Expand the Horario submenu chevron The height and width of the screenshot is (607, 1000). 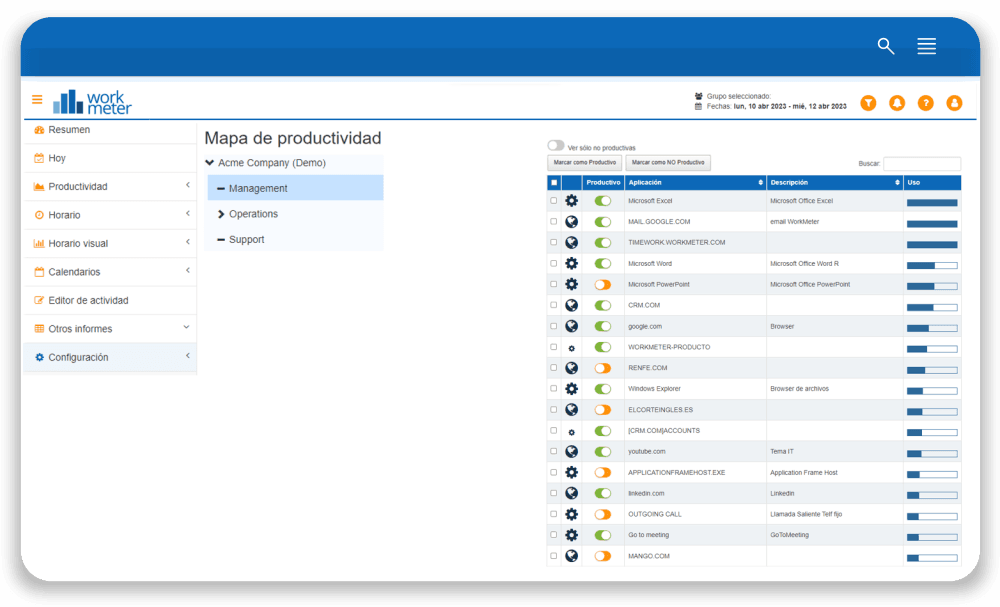(188, 214)
